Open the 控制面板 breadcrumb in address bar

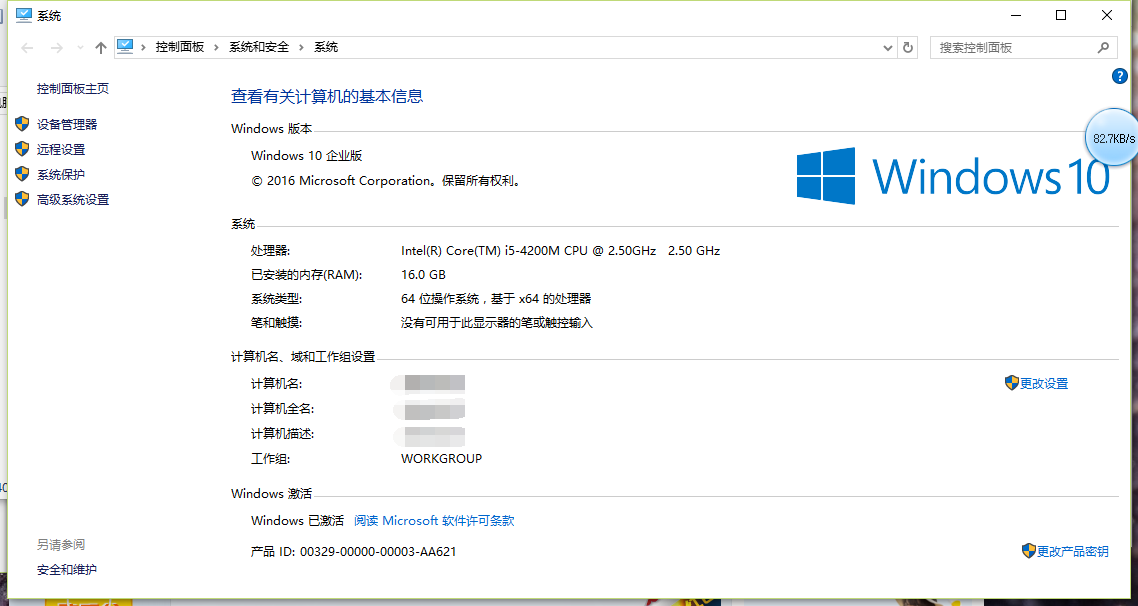[x=180, y=47]
